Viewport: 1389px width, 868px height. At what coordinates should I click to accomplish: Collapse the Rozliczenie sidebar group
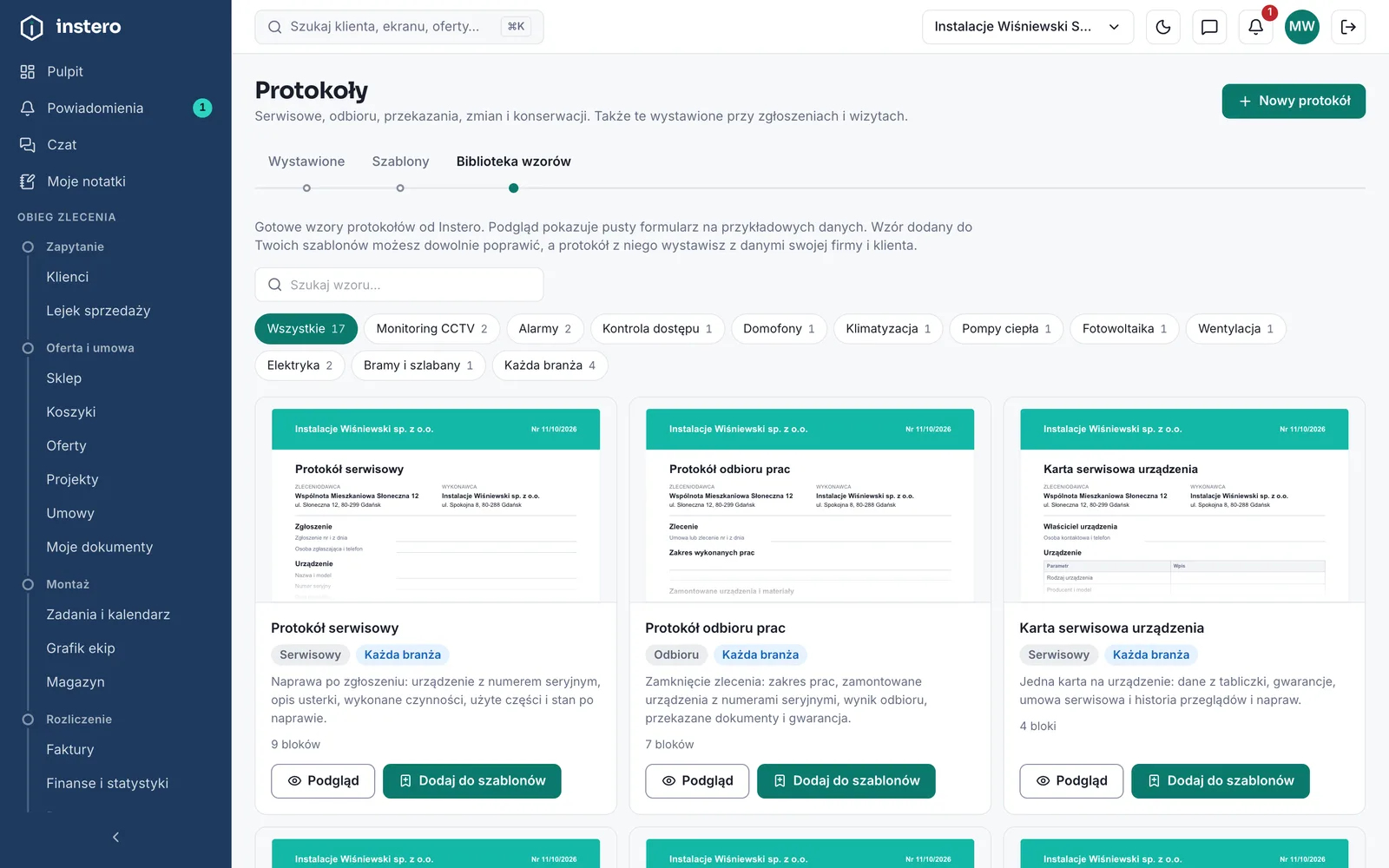pos(79,720)
